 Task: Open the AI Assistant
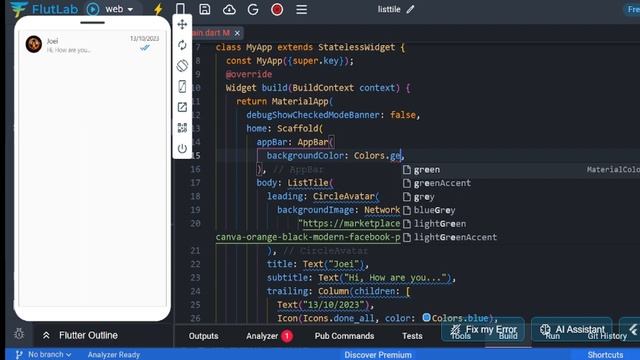(572, 329)
